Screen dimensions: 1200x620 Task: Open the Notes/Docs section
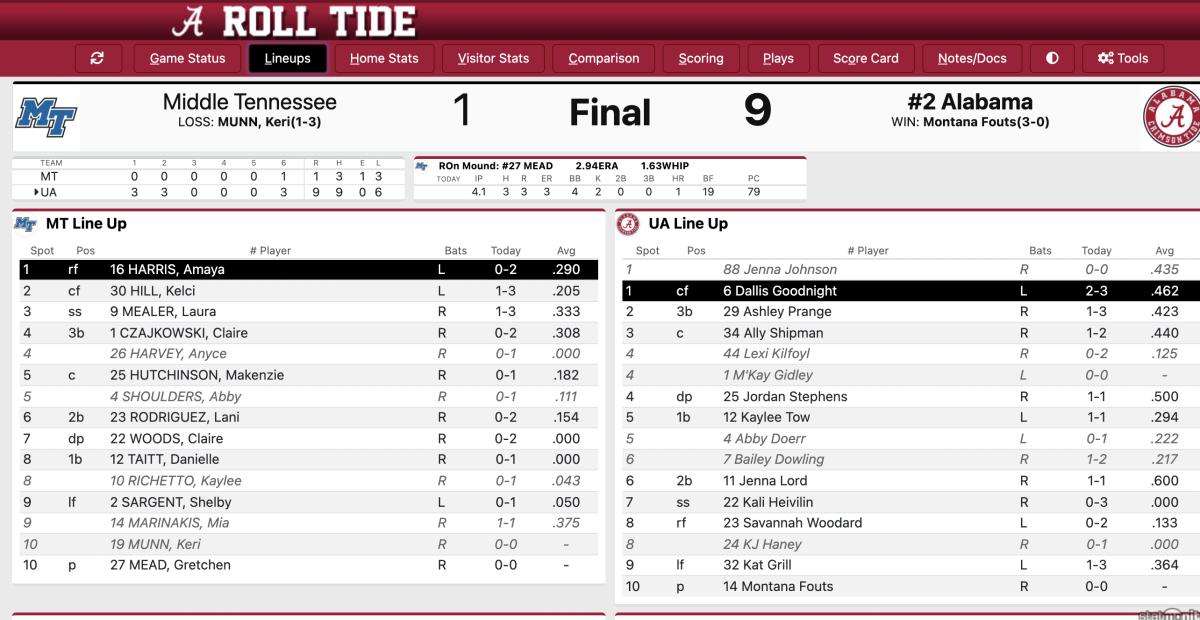click(972, 58)
